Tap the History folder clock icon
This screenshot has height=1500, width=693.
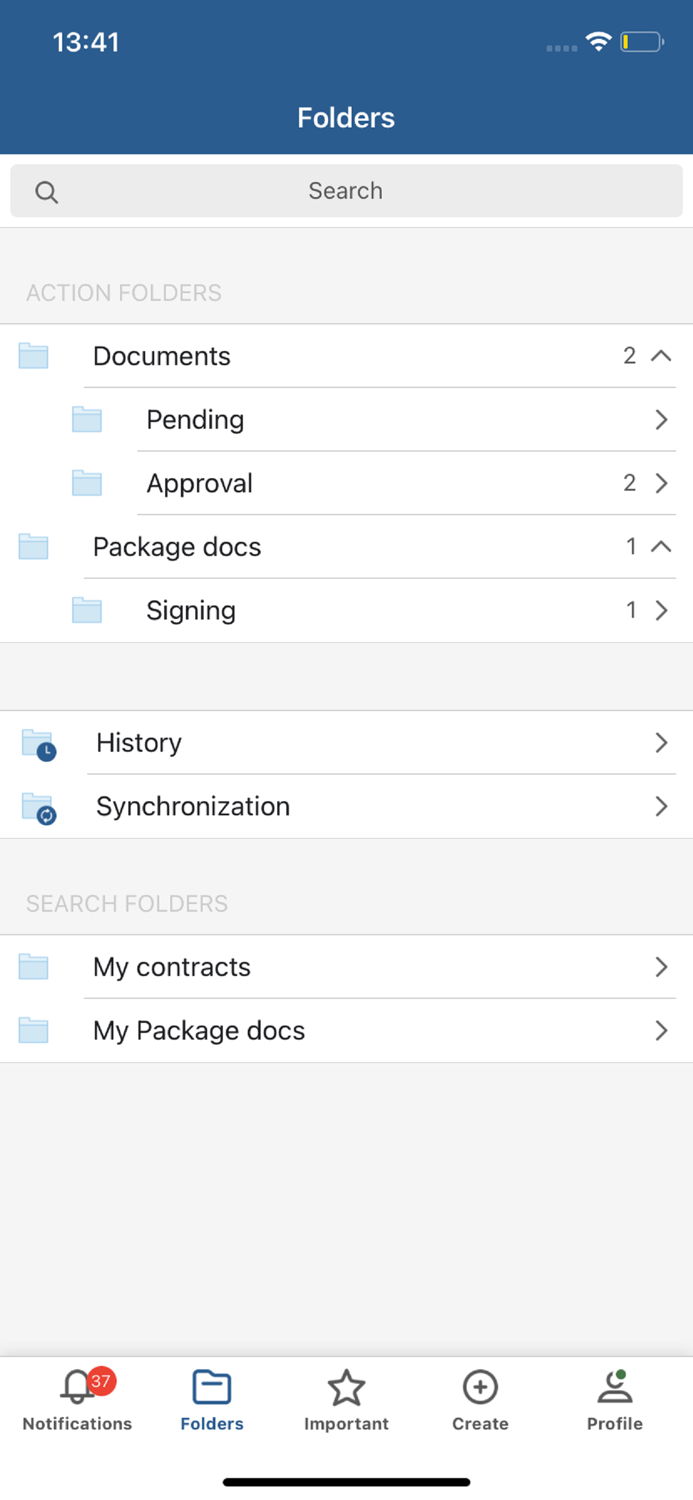[x=38, y=744]
